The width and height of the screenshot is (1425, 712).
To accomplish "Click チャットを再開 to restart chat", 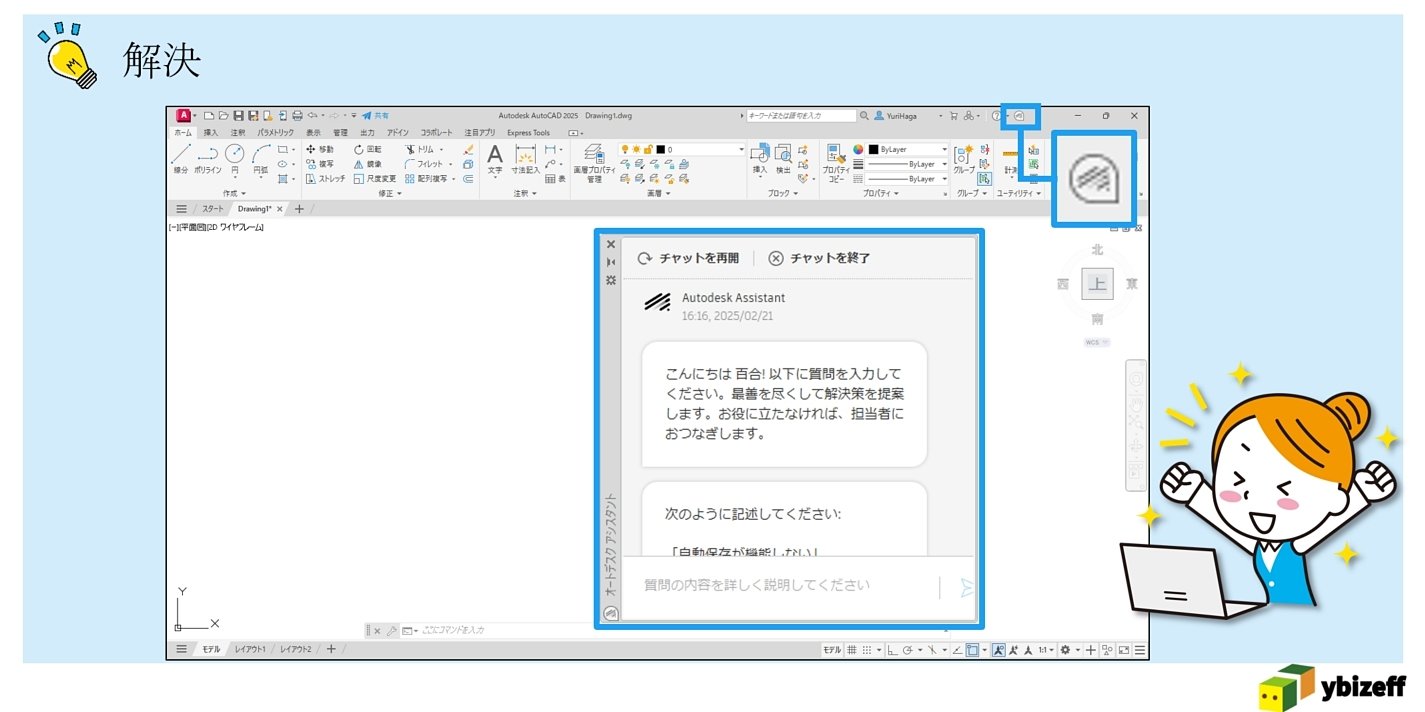I will pyautogui.click(x=688, y=258).
